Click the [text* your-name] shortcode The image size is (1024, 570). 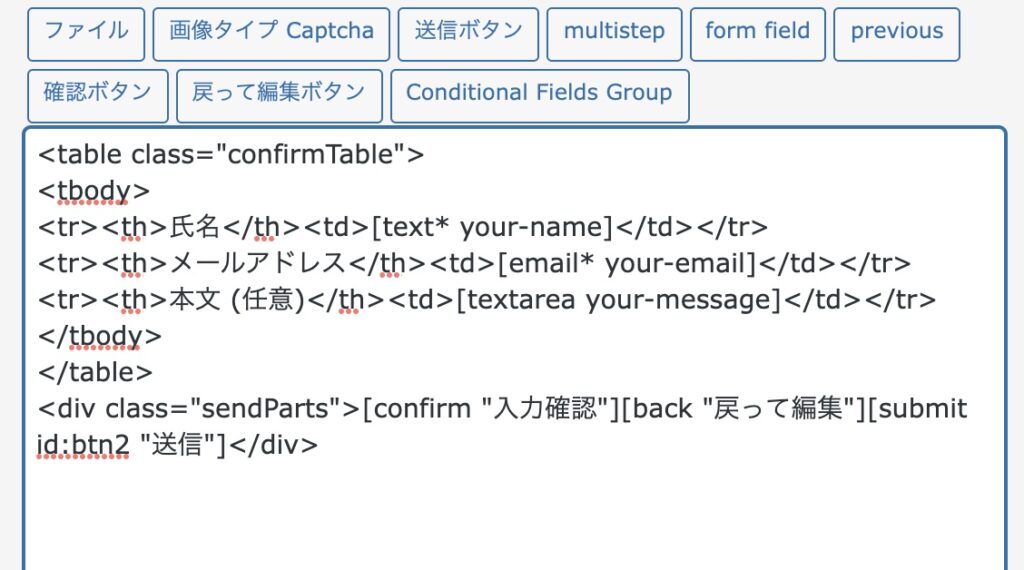(x=492, y=227)
